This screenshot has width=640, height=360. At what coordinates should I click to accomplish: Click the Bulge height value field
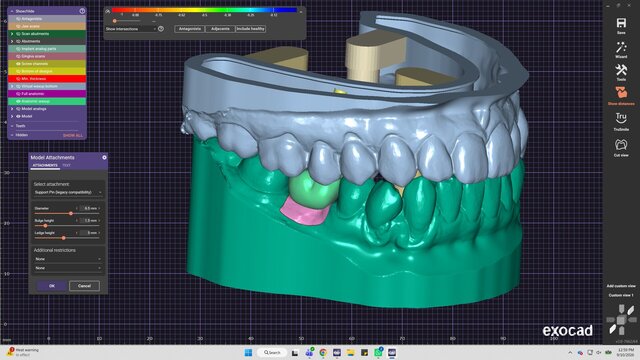tap(89, 220)
